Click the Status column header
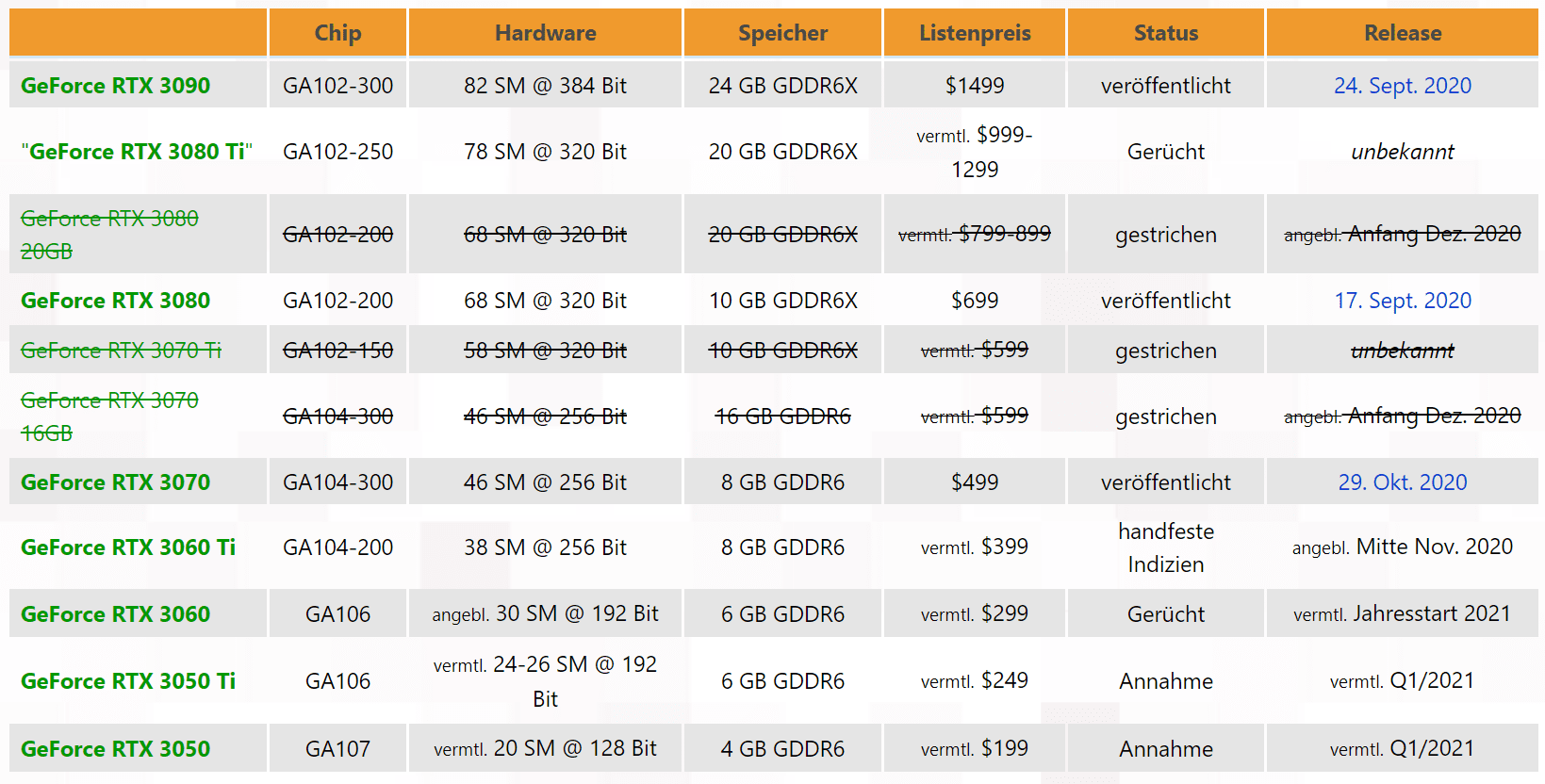Image resolution: width=1545 pixels, height=784 pixels. pyautogui.click(x=1165, y=33)
